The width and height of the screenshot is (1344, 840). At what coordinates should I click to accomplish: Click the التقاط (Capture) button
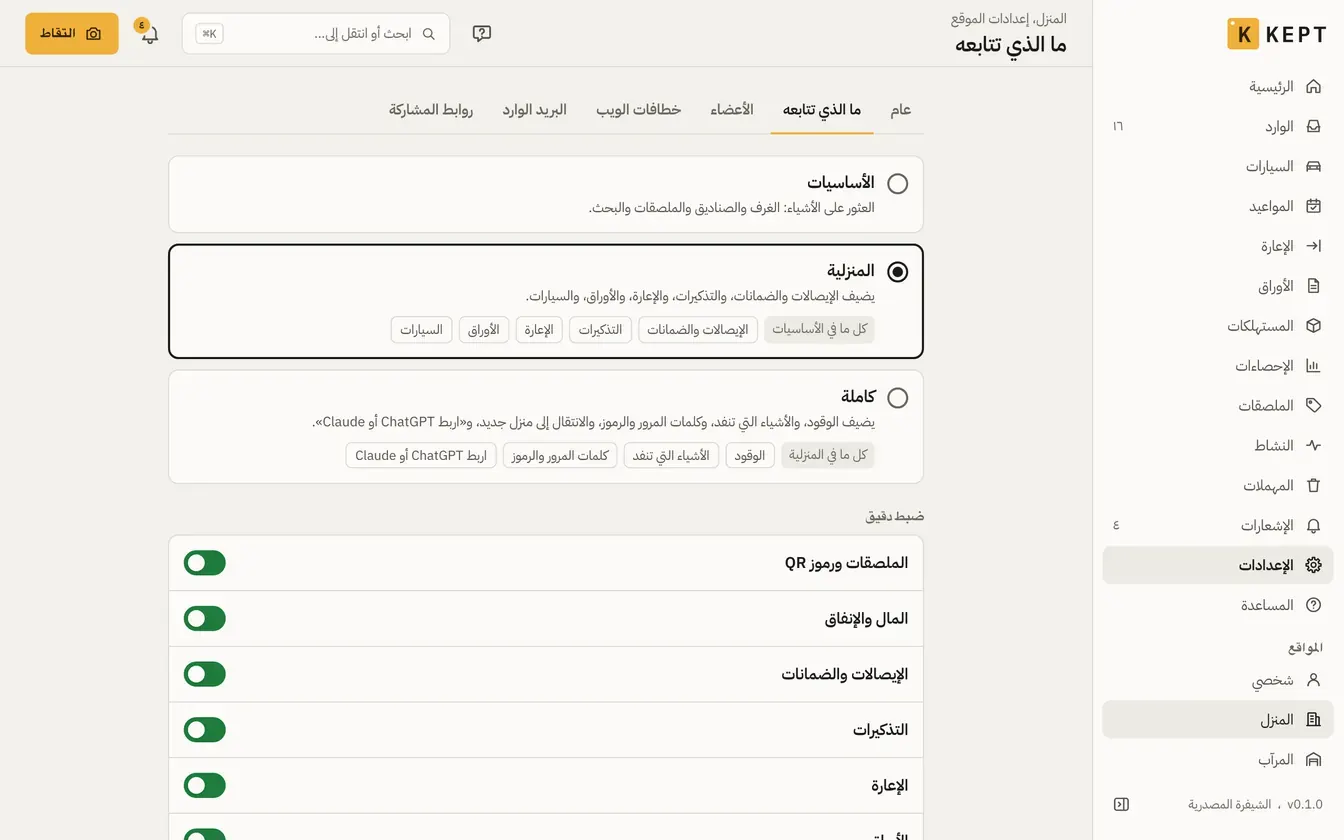pos(72,34)
